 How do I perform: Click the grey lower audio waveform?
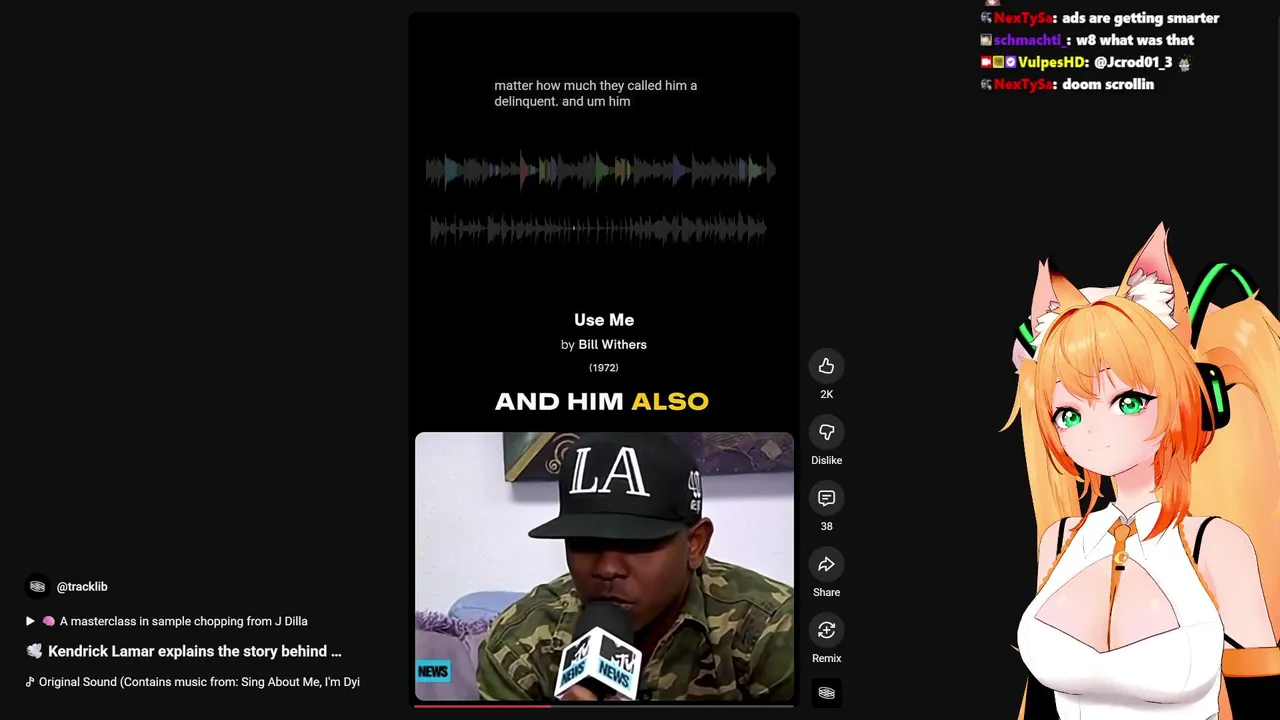[x=598, y=229]
